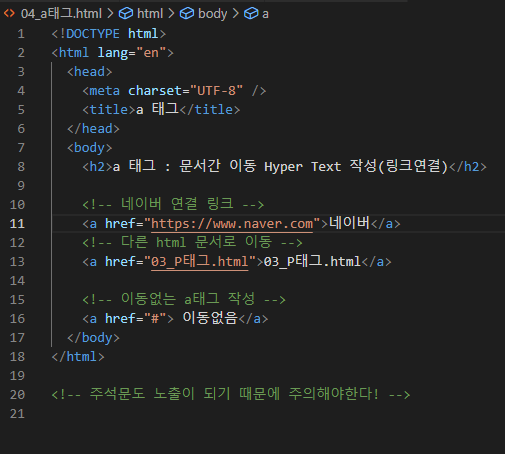
Task: Click the anchor text '이동없음'
Action: tap(210, 318)
